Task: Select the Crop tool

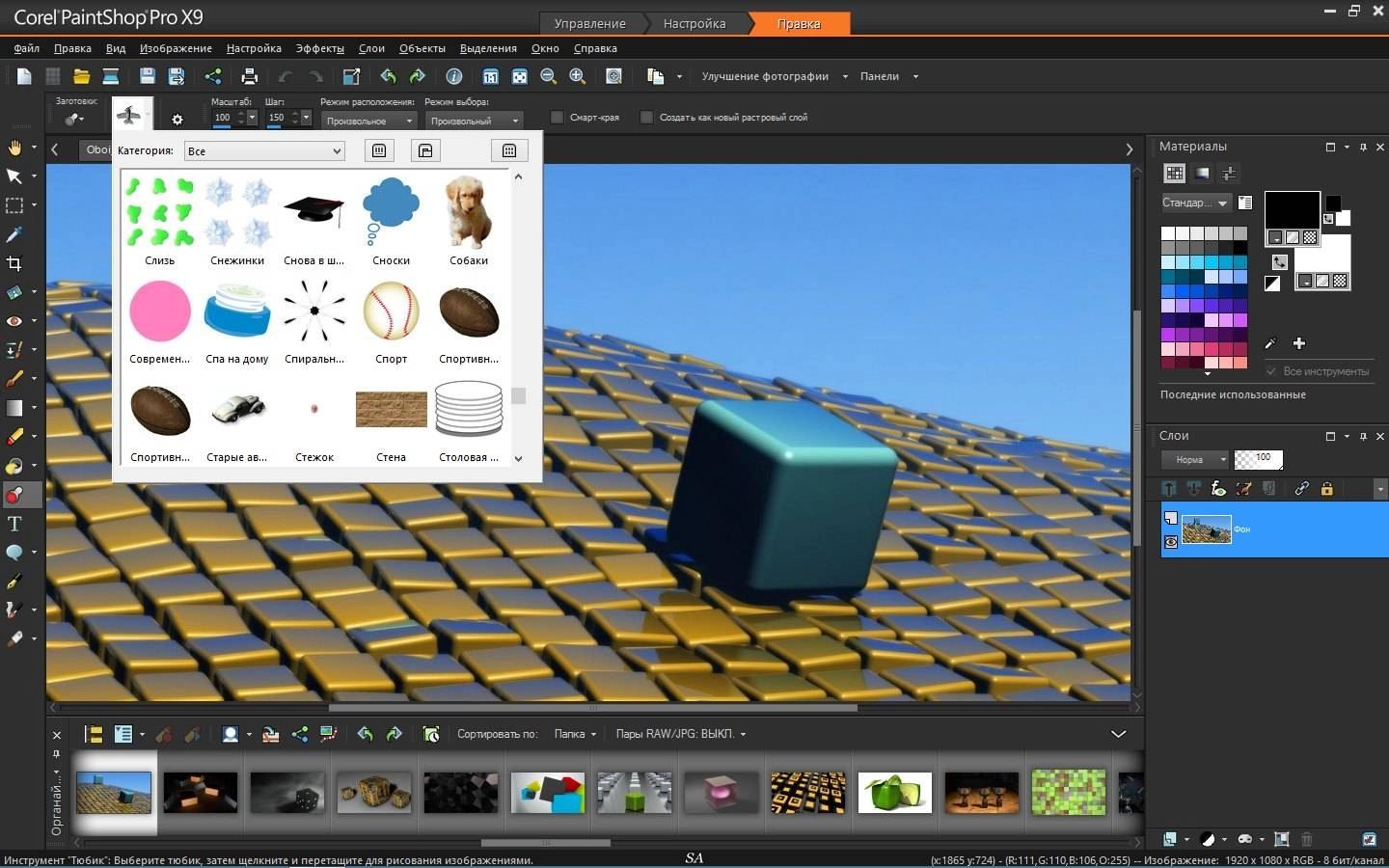Action: (14, 263)
